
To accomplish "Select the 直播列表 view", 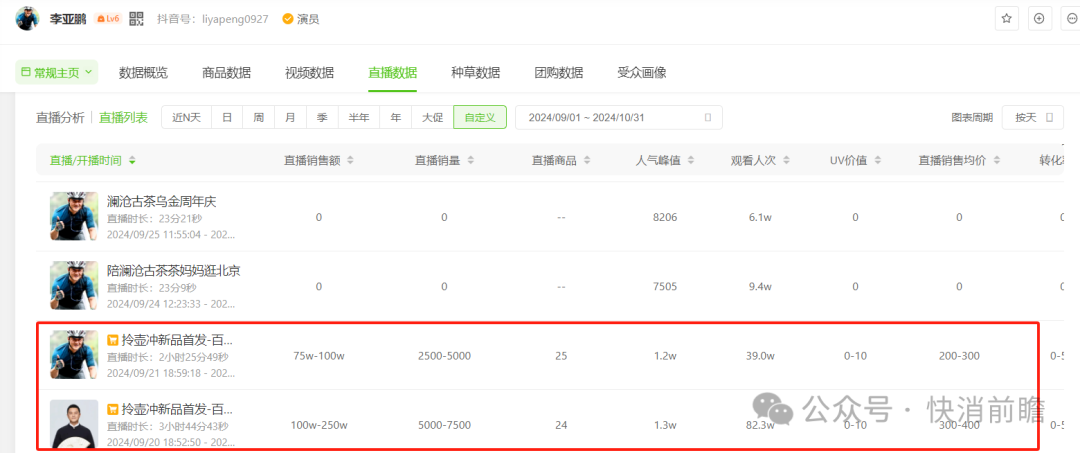I will click(x=123, y=118).
